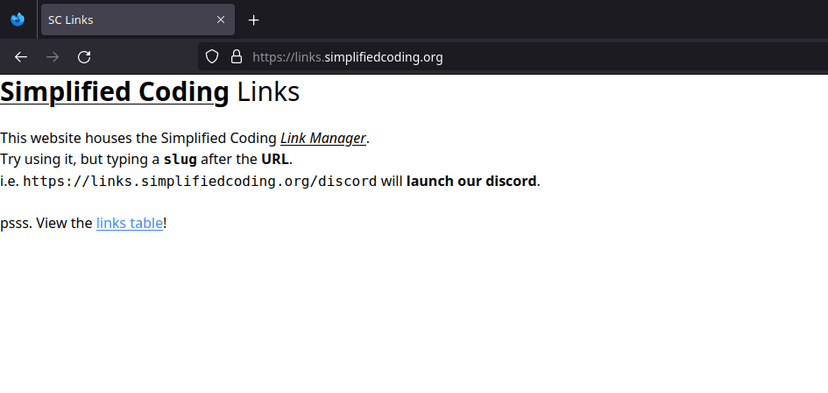This screenshot has height=393, width=828.
Task: Click the word Links in the heading
Action: (268, 92)
